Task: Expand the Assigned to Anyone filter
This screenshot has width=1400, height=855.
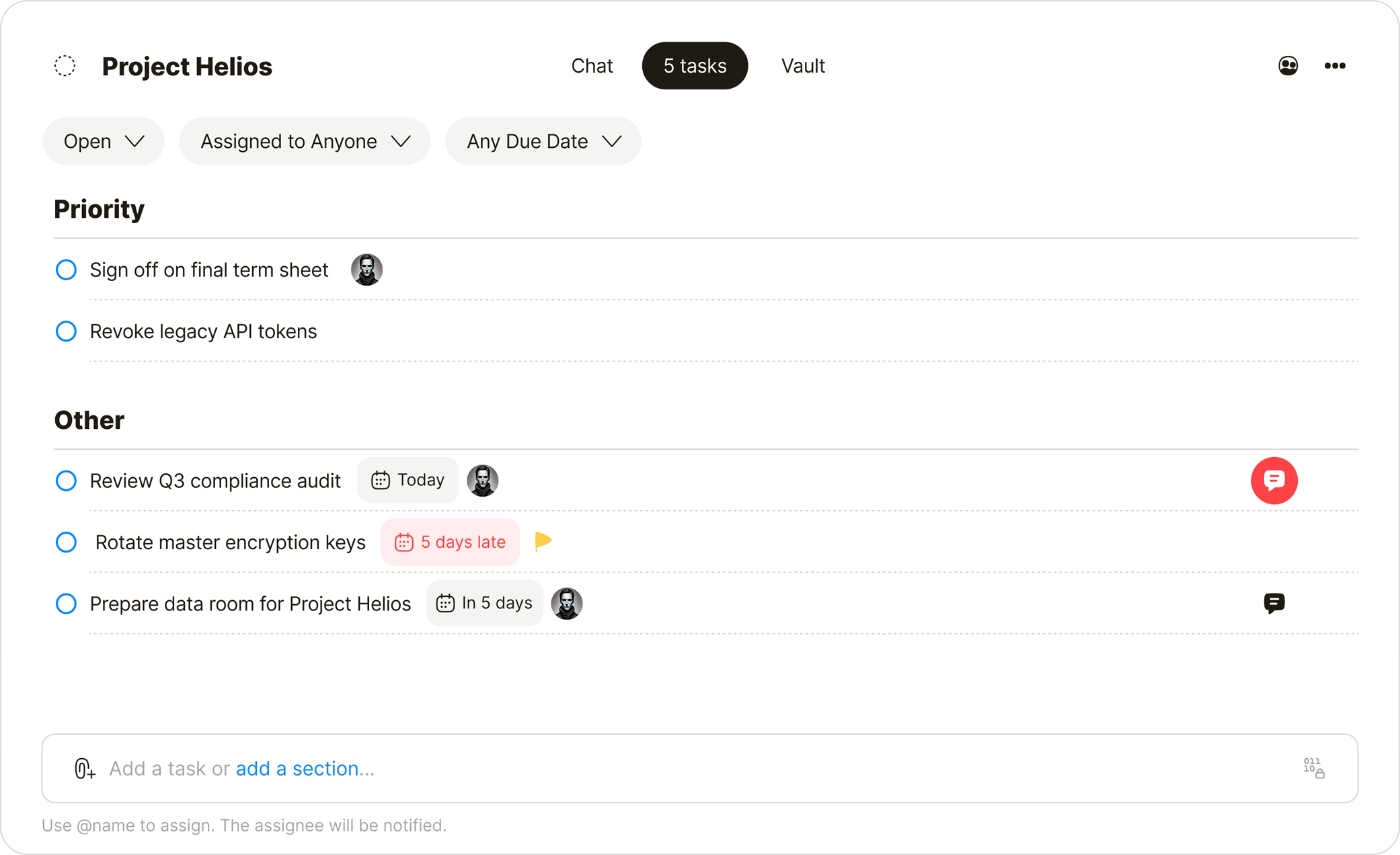Action: (x=304, y=141)
